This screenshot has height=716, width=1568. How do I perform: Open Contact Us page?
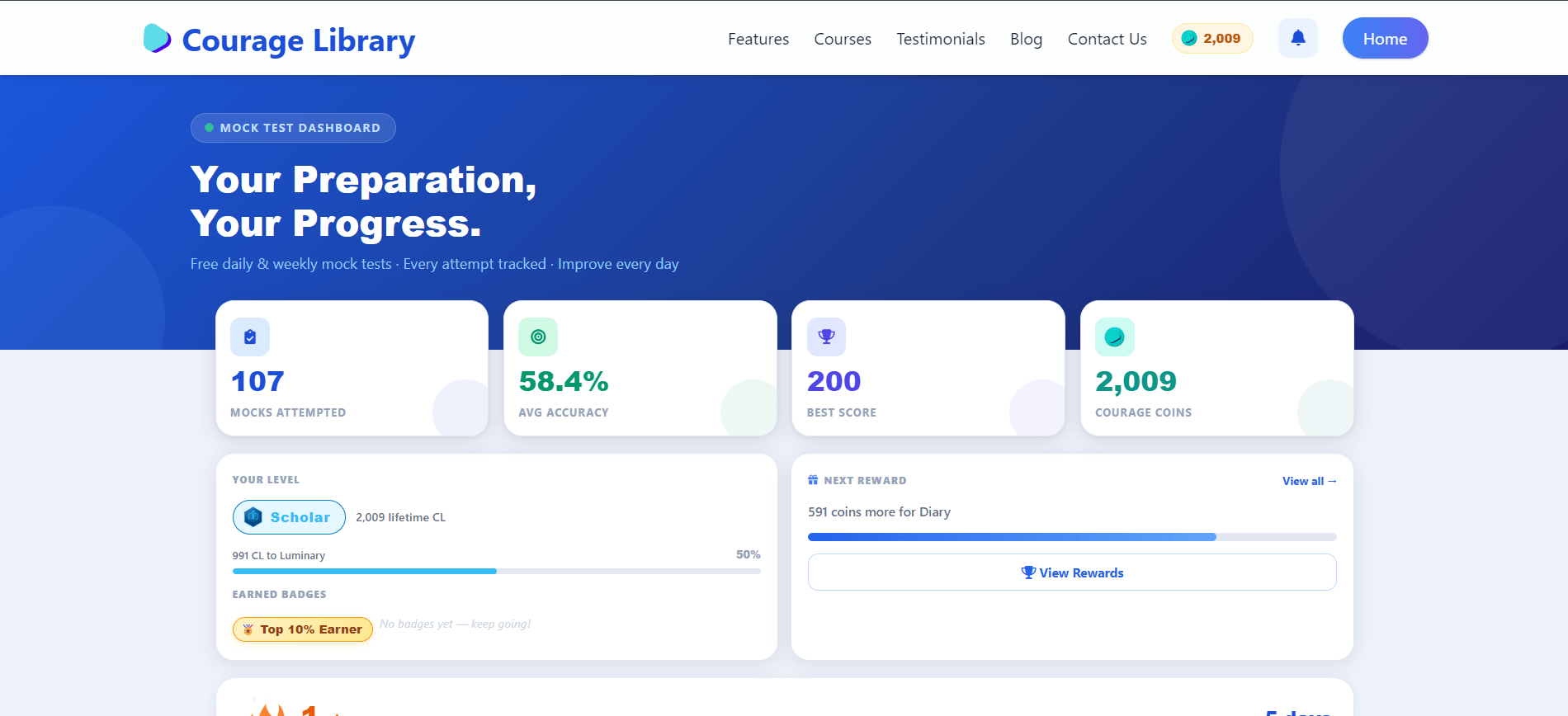click(1108, 39)
